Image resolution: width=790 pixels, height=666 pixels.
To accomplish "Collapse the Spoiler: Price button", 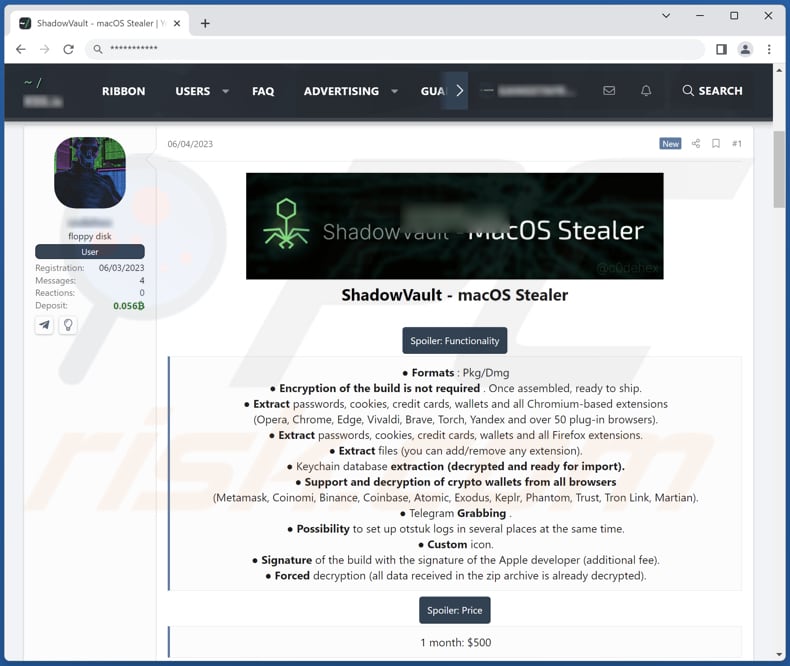I will 454,610.
